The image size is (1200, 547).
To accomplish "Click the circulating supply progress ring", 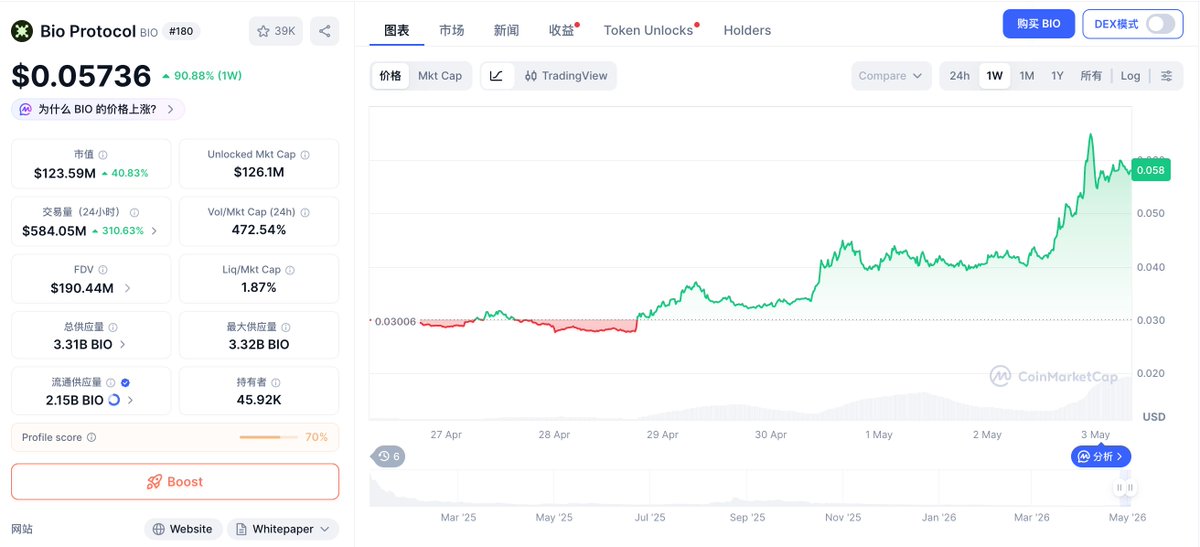I will point(114,400).
